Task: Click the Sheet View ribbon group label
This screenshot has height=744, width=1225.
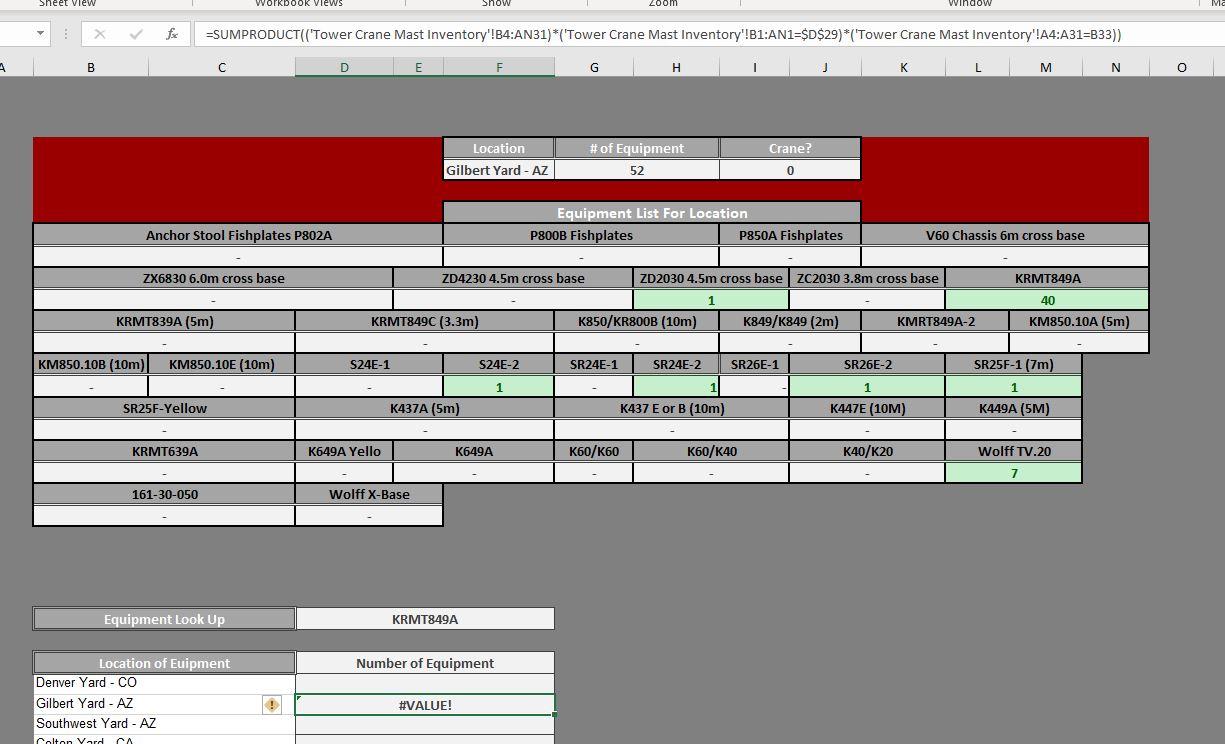Action: 66,4
